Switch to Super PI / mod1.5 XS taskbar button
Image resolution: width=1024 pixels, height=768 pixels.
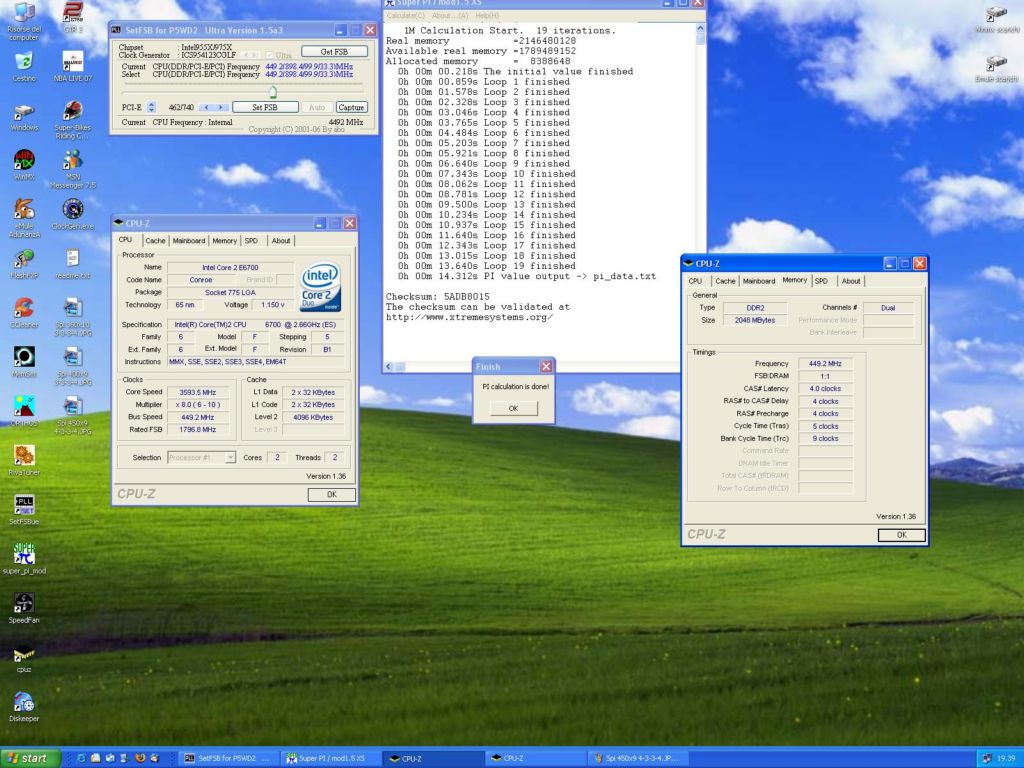tap(332, 759)
